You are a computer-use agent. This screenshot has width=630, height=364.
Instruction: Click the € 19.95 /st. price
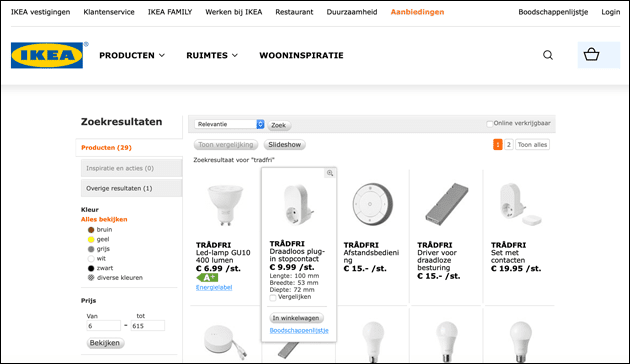pos(516,269)
